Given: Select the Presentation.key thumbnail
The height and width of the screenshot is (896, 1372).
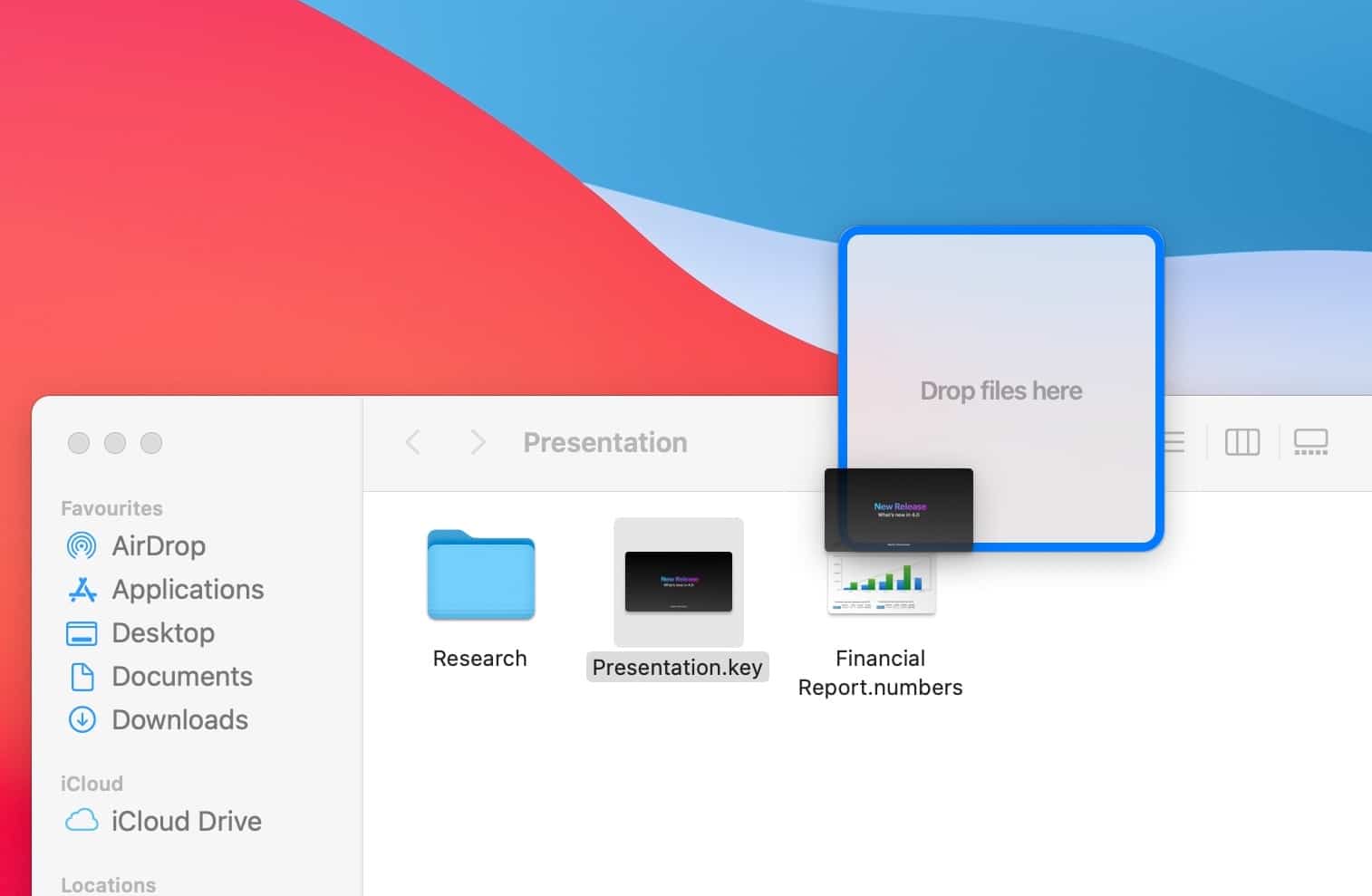Looking at the screenshot, I should tap(677, 583).
